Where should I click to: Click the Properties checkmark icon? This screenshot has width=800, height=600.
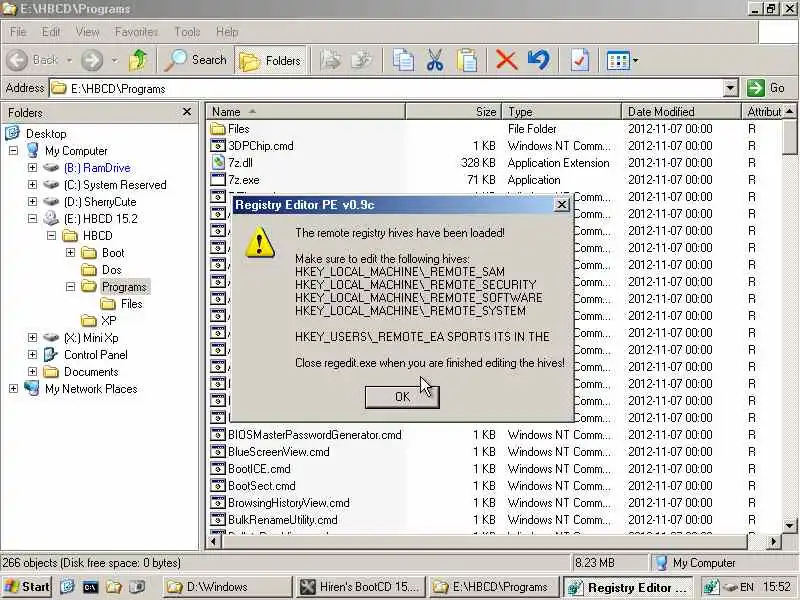[580, 60]
